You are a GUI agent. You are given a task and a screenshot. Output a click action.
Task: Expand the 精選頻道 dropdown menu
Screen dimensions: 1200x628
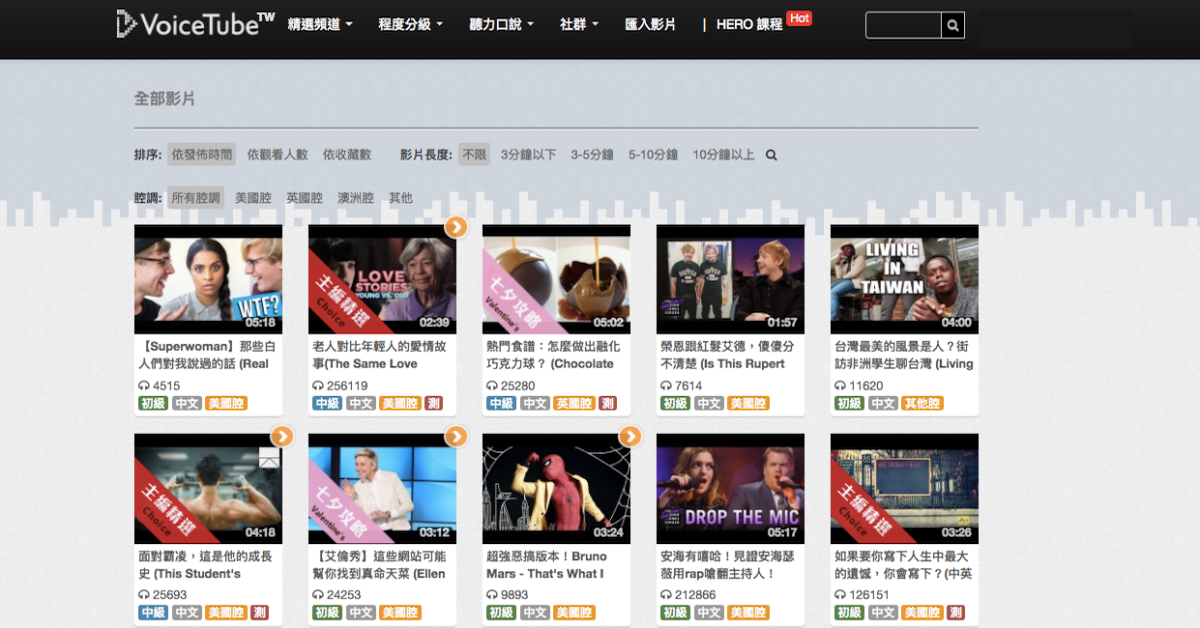[320, 25]
